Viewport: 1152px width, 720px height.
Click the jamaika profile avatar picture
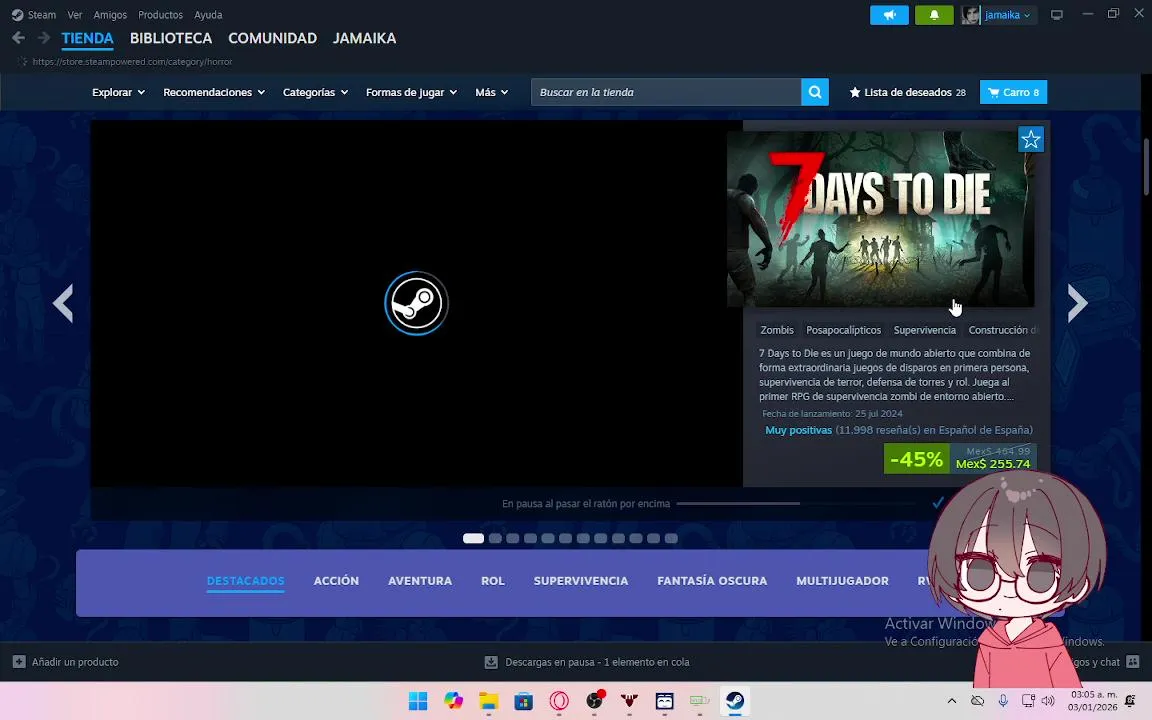click(x=971, y=15)
